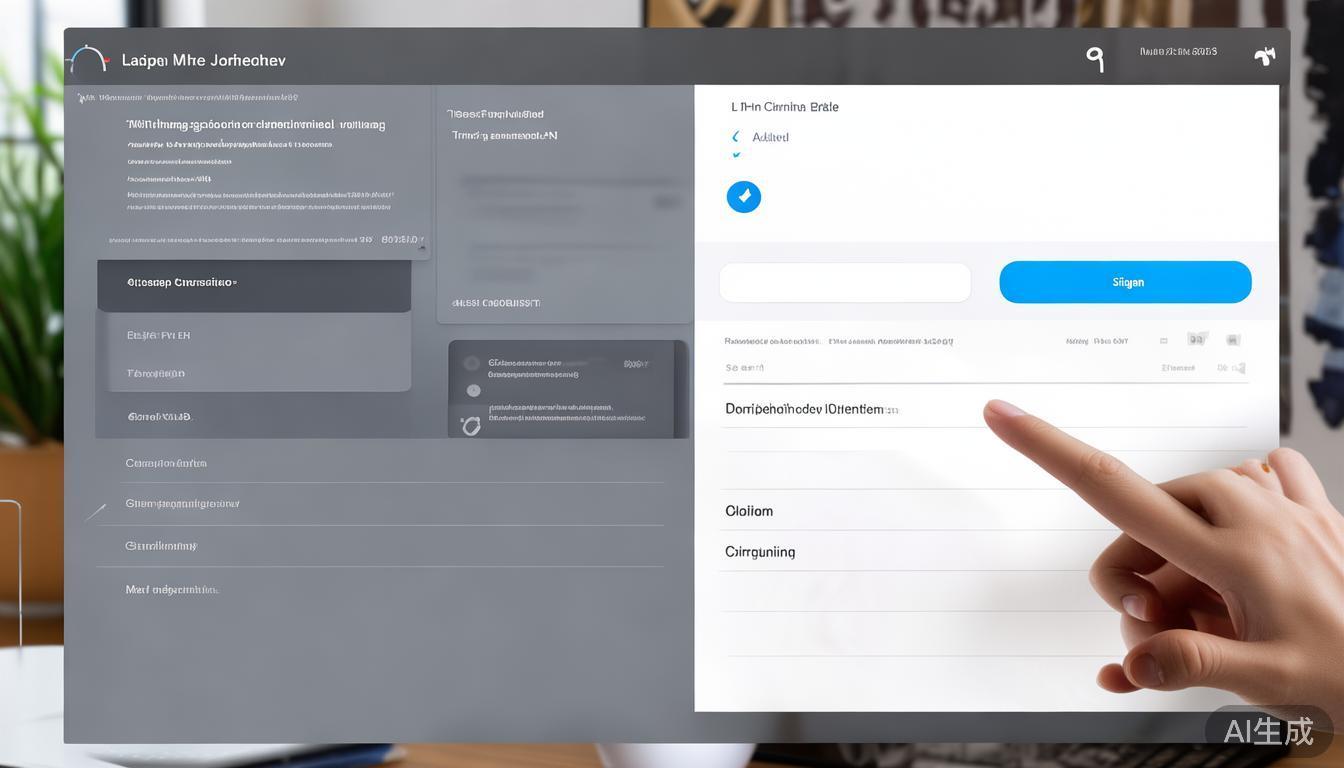Select the highlighted 'Ctosaep Cirvsaitieo' menu item
The width and height of the screenshot is (1344, 768).
point(254,283)
